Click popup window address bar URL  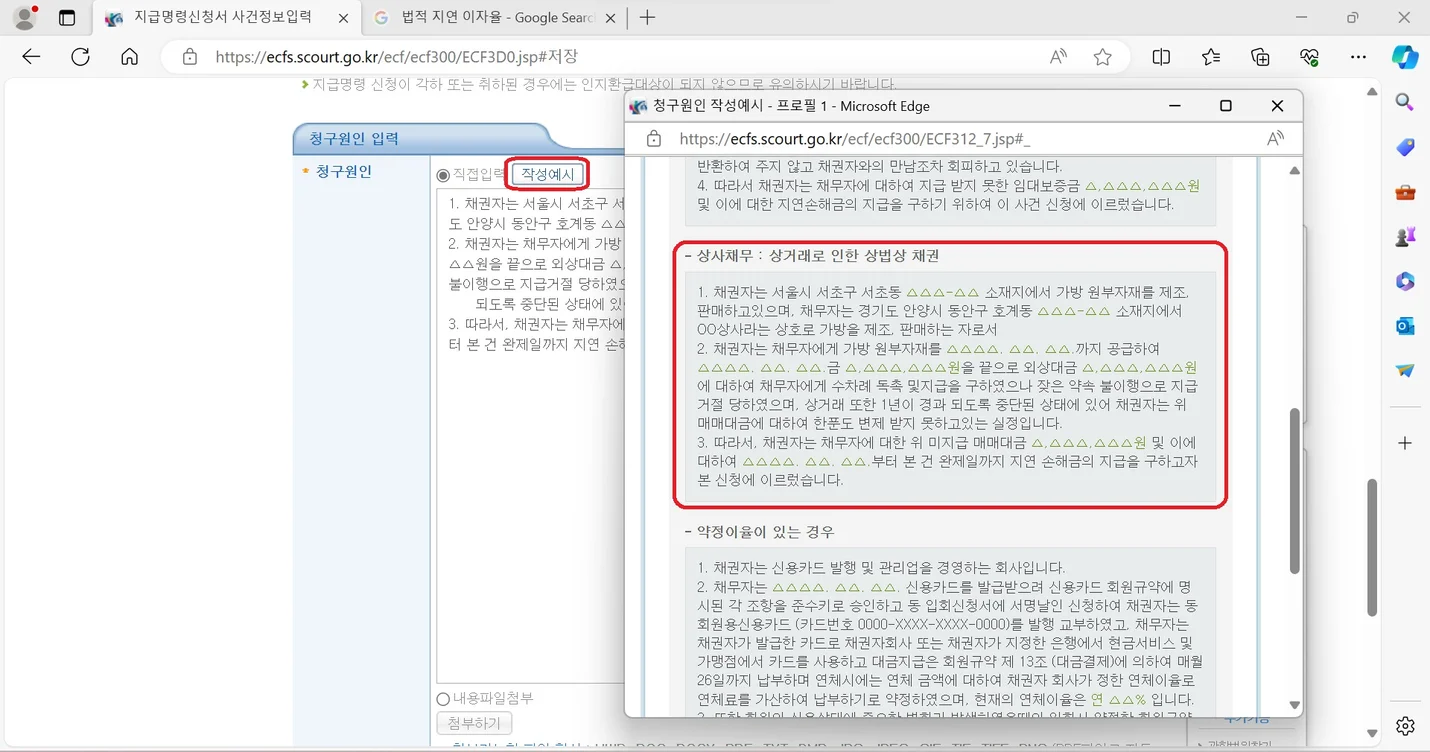[x=855, y=139]
